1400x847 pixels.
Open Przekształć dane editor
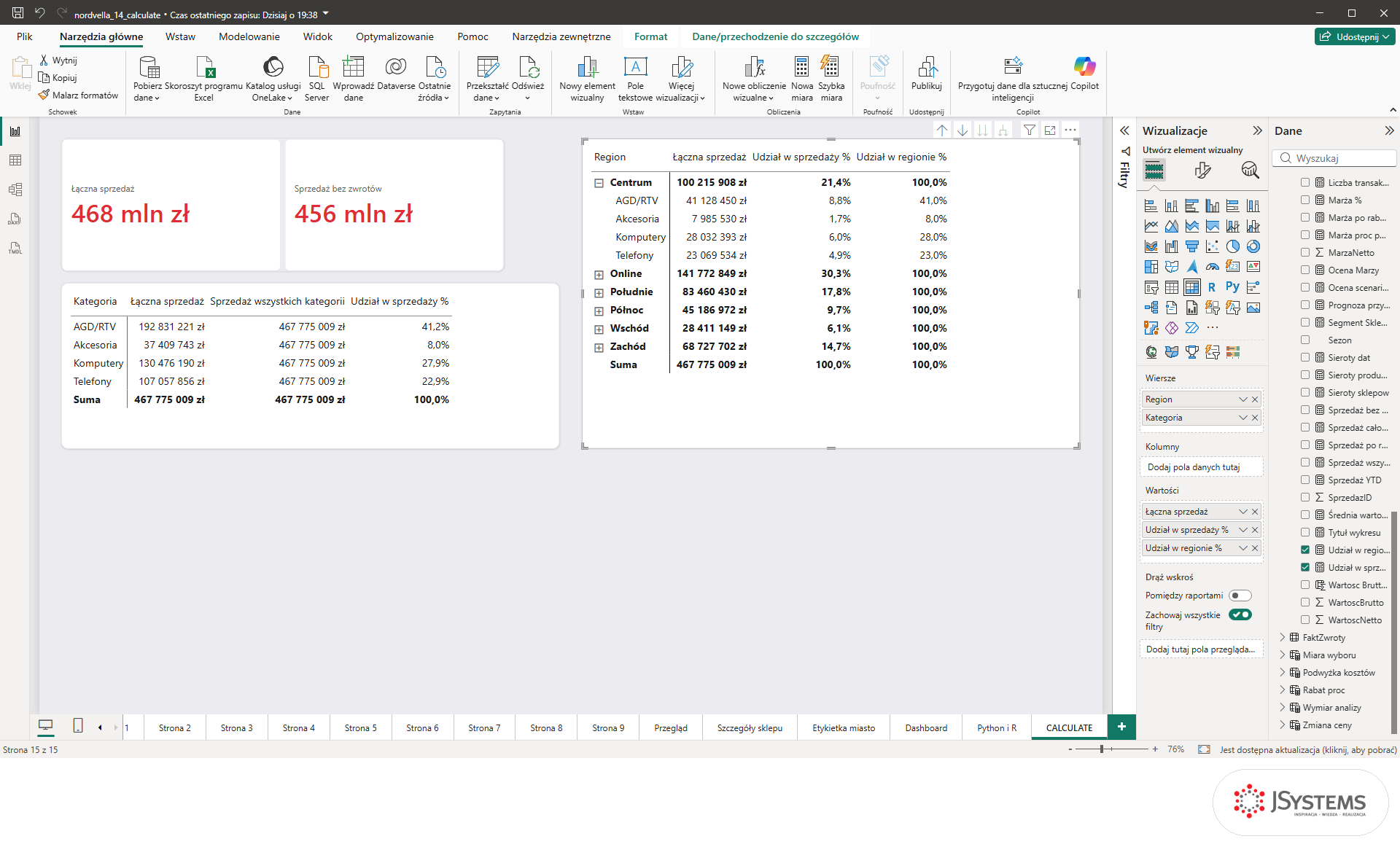tap(487, 67)
